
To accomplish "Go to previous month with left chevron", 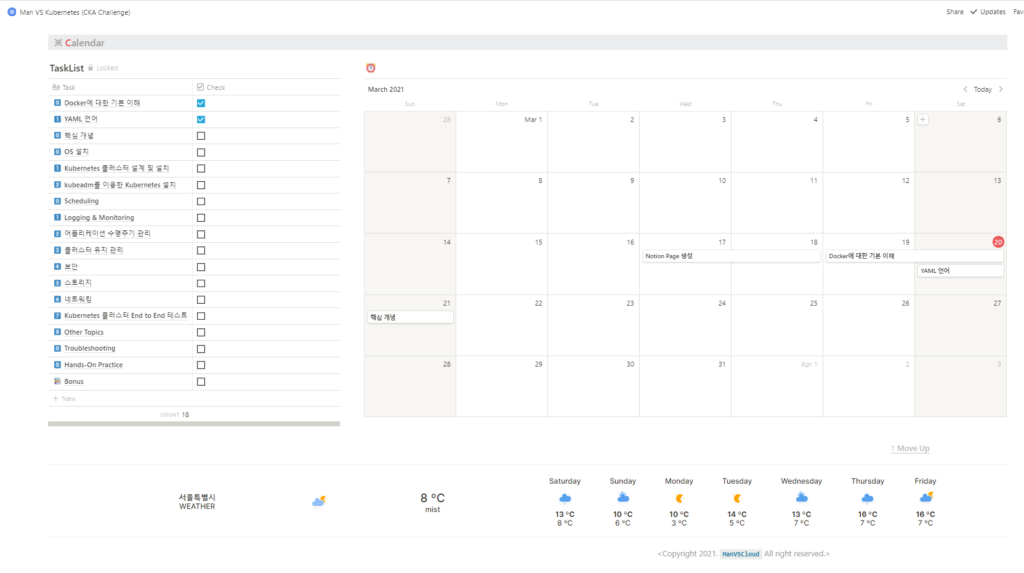I will pyautogui.click(x=965, y=89).
